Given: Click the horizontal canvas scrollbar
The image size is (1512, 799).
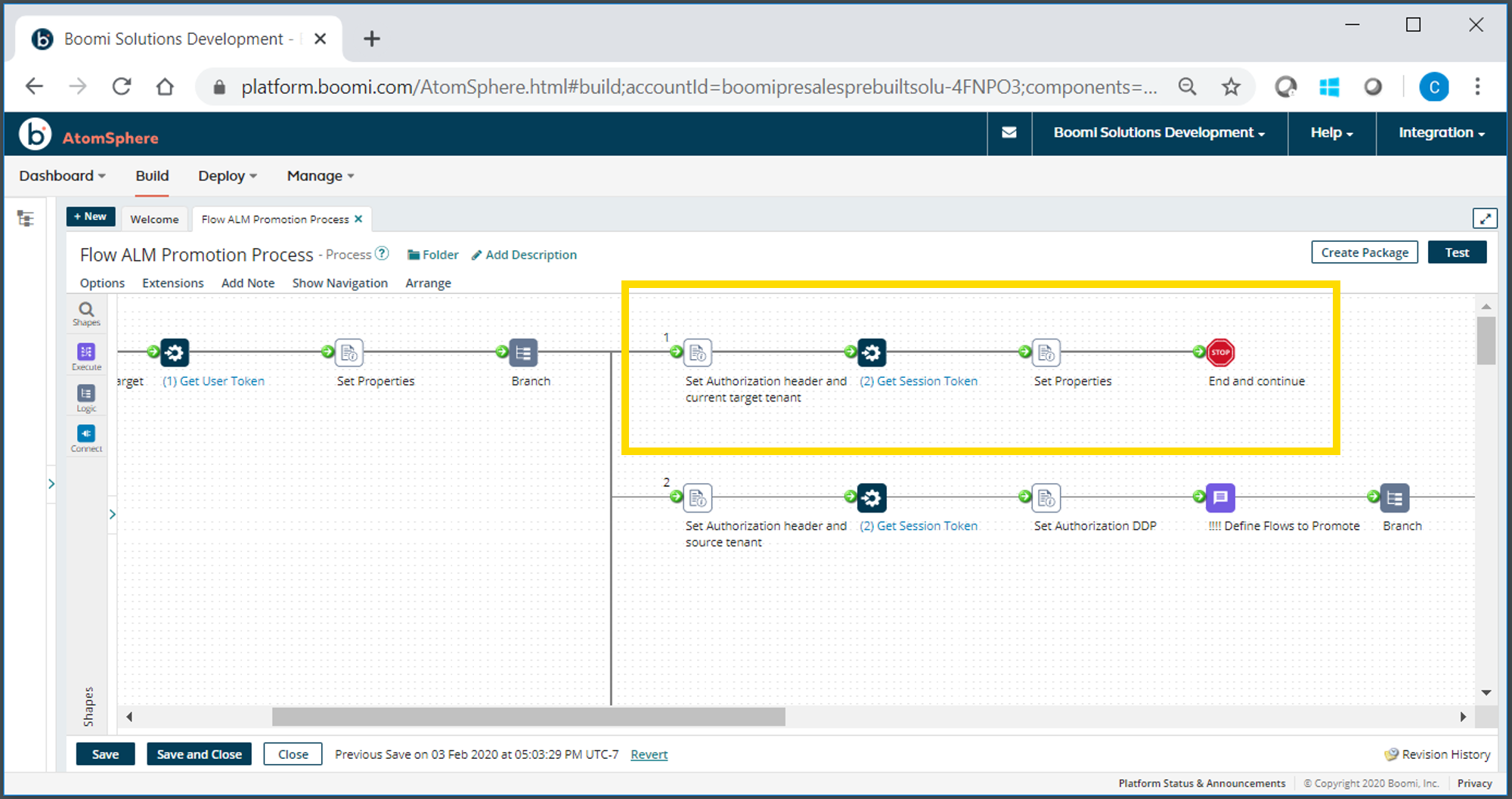Looking at the screenshot, I should point(529,715).
